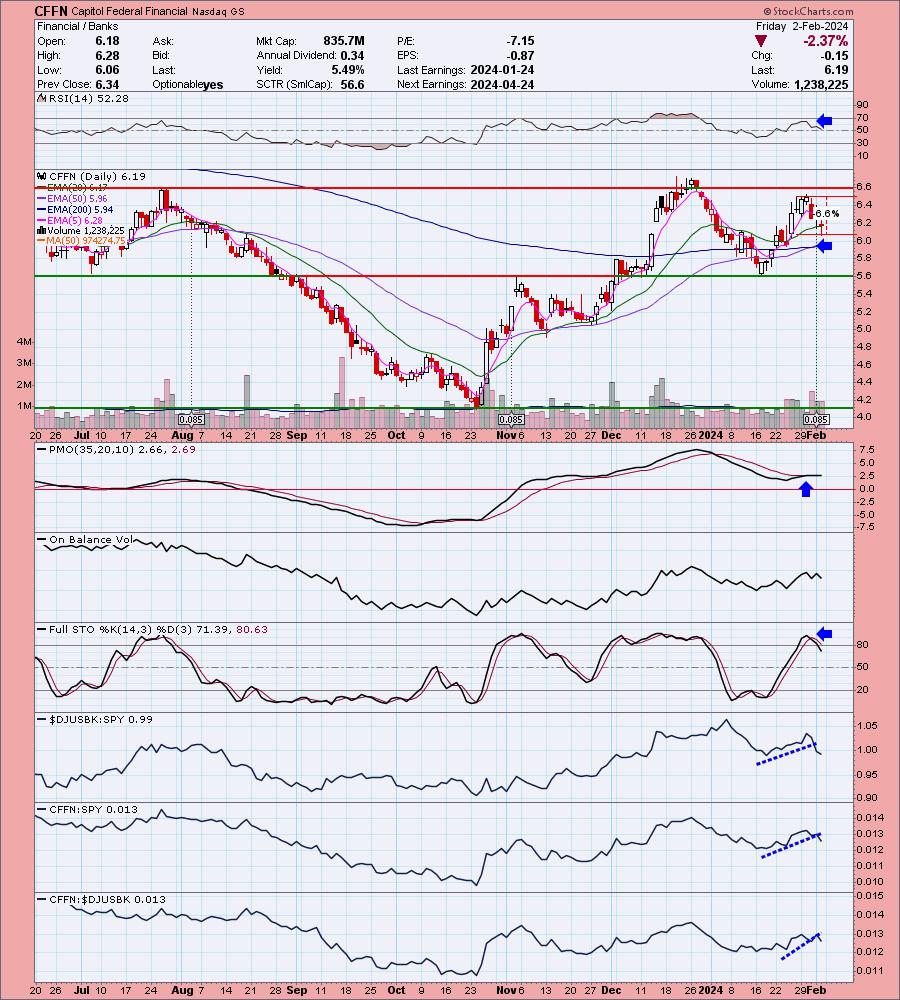Click the 6.6 price axis label

[864, 187]
